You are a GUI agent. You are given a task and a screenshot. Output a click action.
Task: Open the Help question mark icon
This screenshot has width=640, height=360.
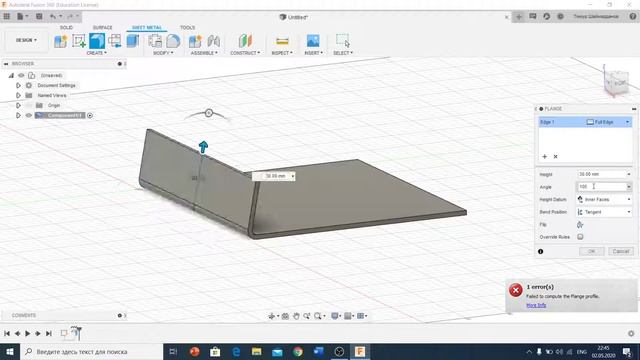[x=633, y=16]
